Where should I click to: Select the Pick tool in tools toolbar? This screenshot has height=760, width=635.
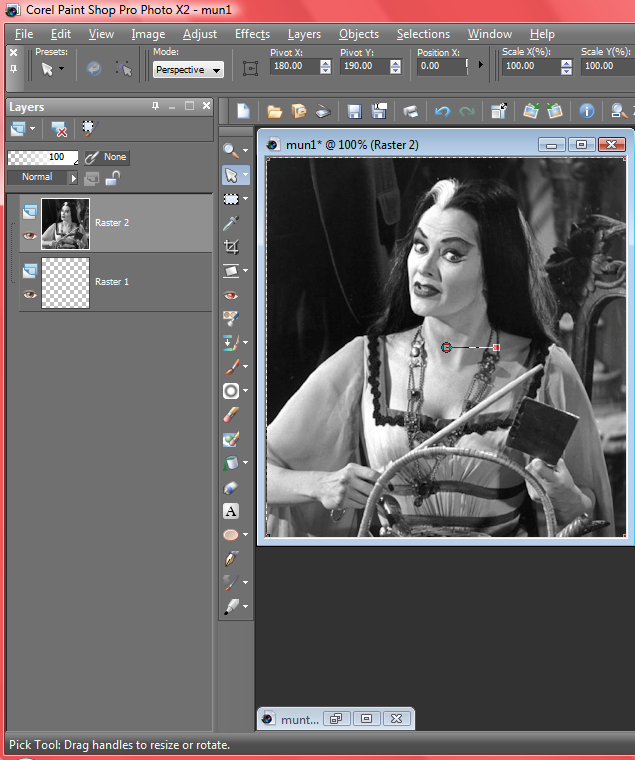(231, 175)
